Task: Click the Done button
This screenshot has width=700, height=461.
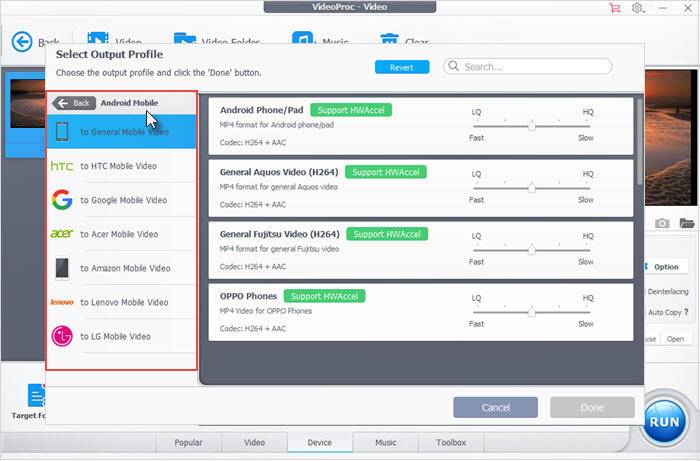Action: (592, 407)
